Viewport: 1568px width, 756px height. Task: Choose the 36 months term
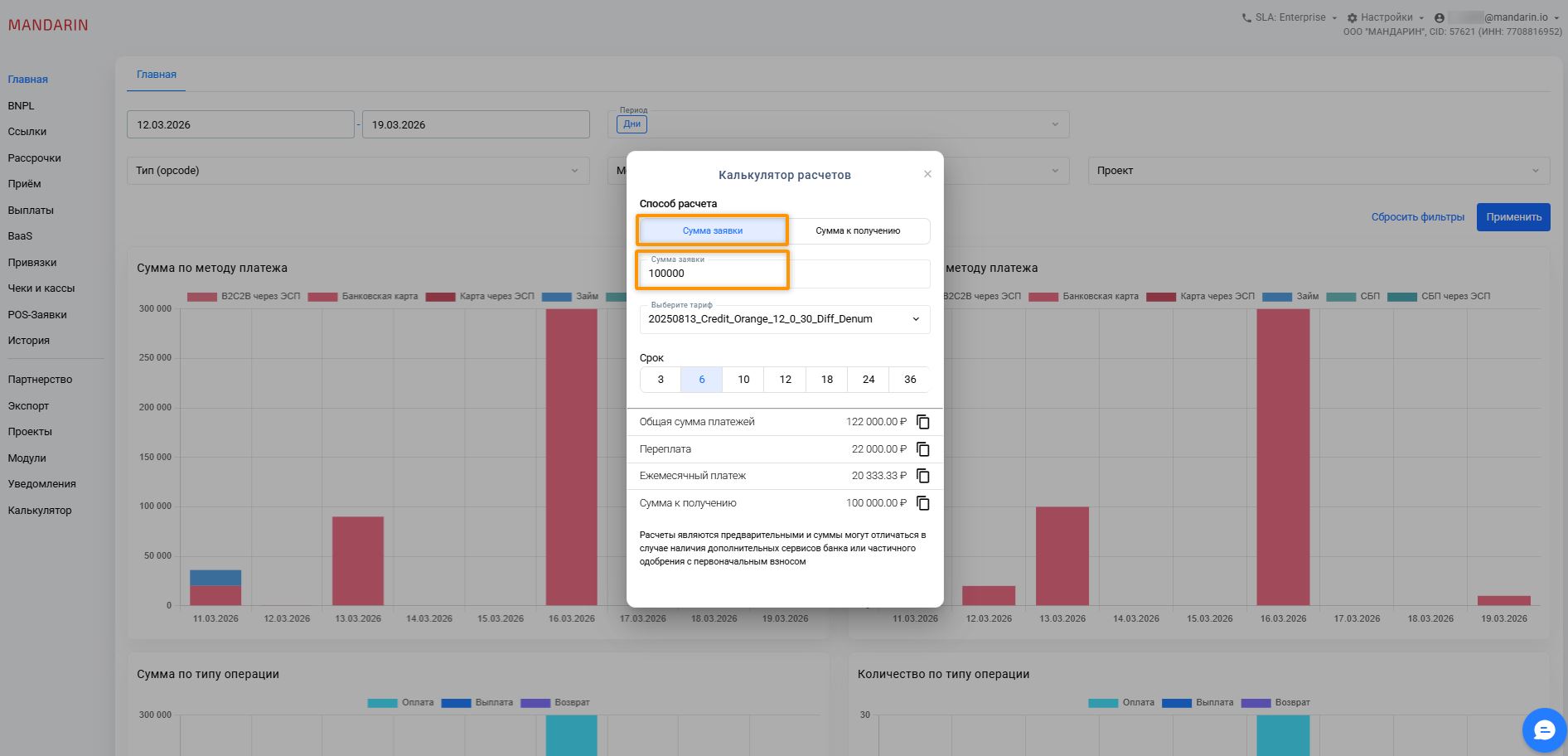909,380
